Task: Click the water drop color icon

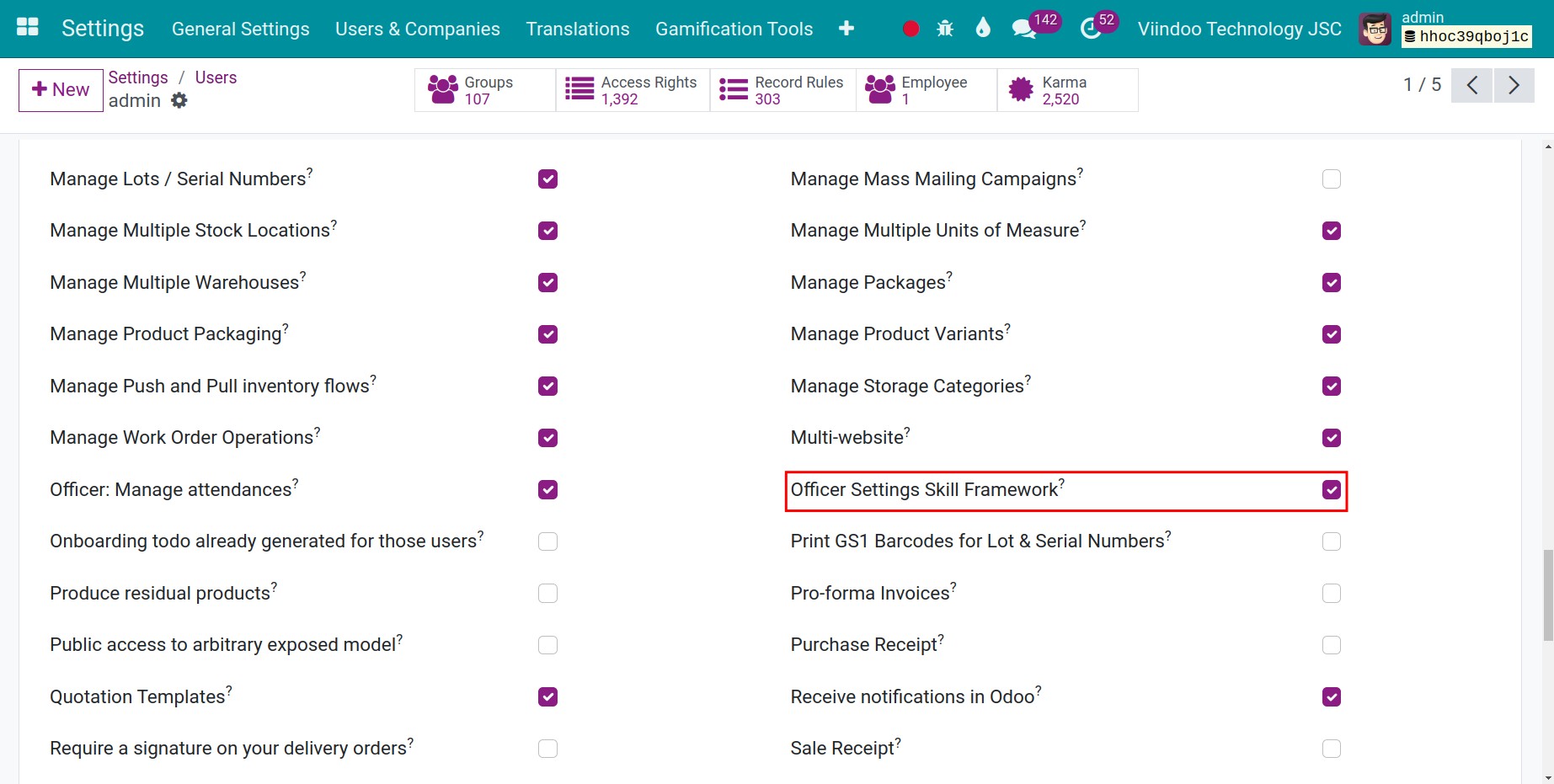Action: coord(983,29)
